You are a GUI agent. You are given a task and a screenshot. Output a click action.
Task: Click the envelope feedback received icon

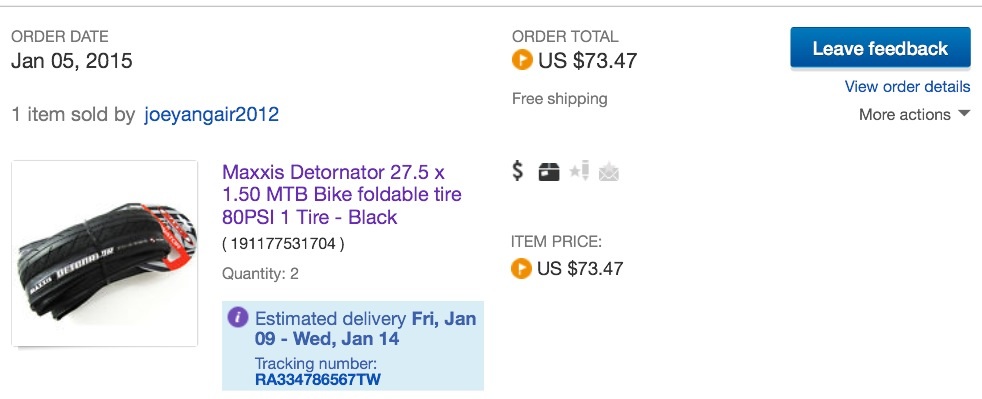[609, 172]
